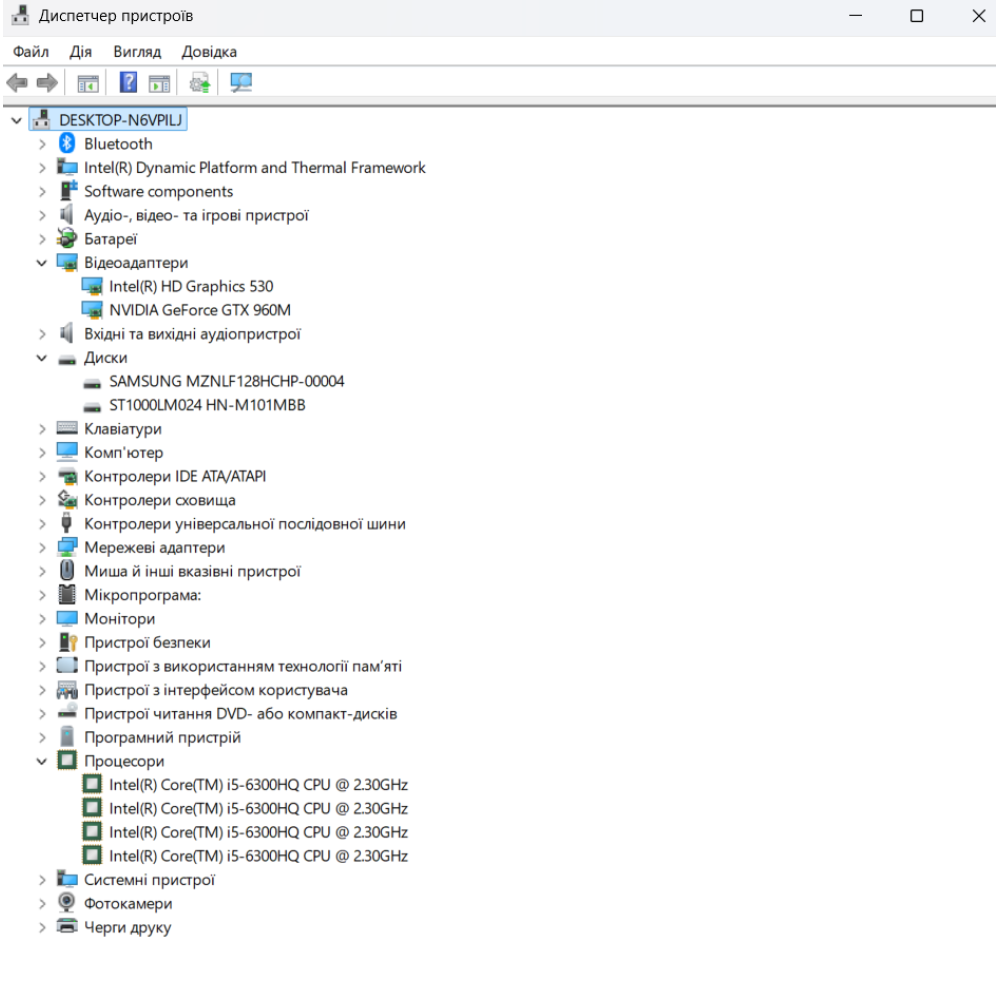This screenshot has width=1000, height=1000.
Task: Click the Фотокамери webcam icon
Action: click(67, 903)
